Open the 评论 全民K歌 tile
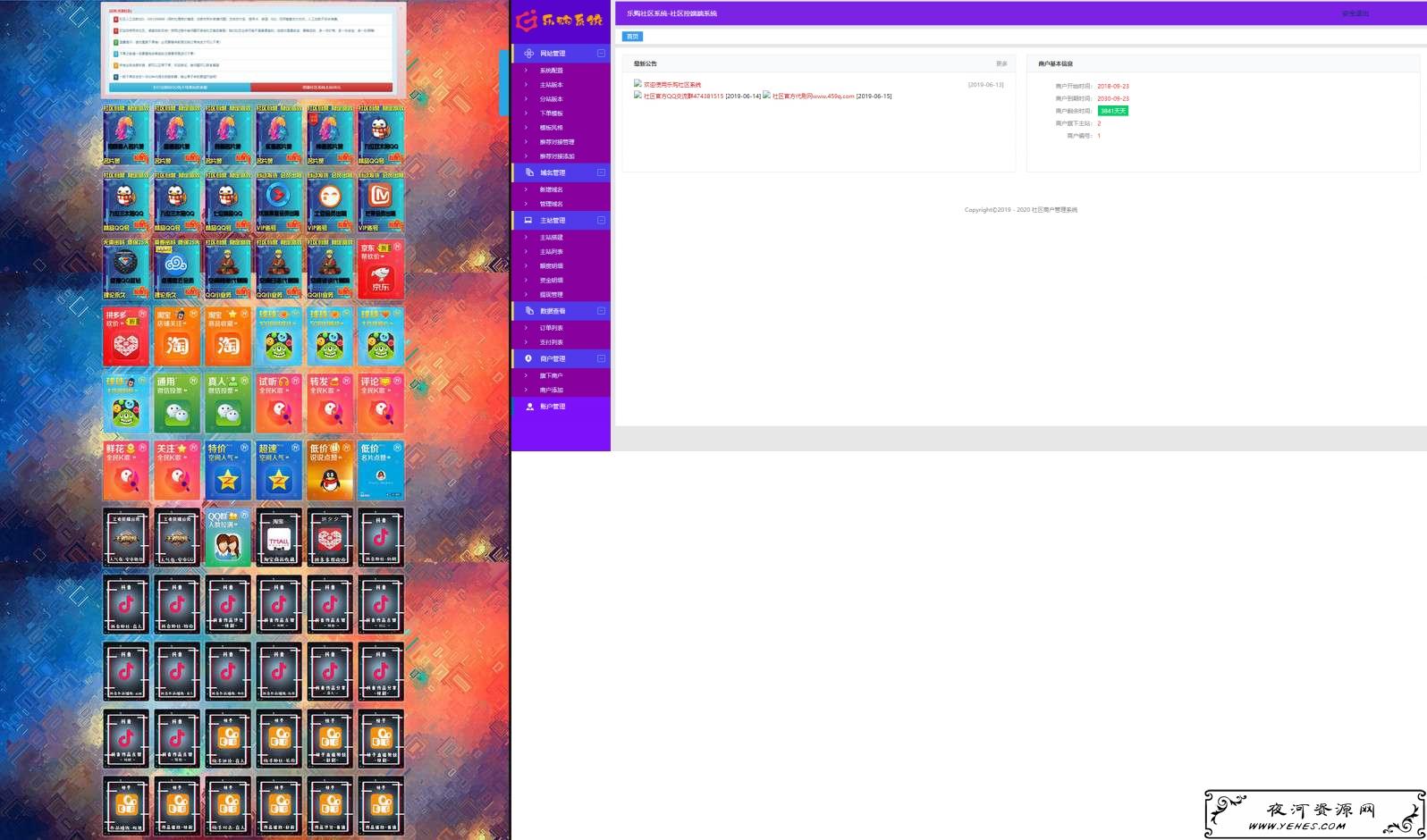Image resolution: width=1427 pixels, height=840 pixels. click(381, 404)
